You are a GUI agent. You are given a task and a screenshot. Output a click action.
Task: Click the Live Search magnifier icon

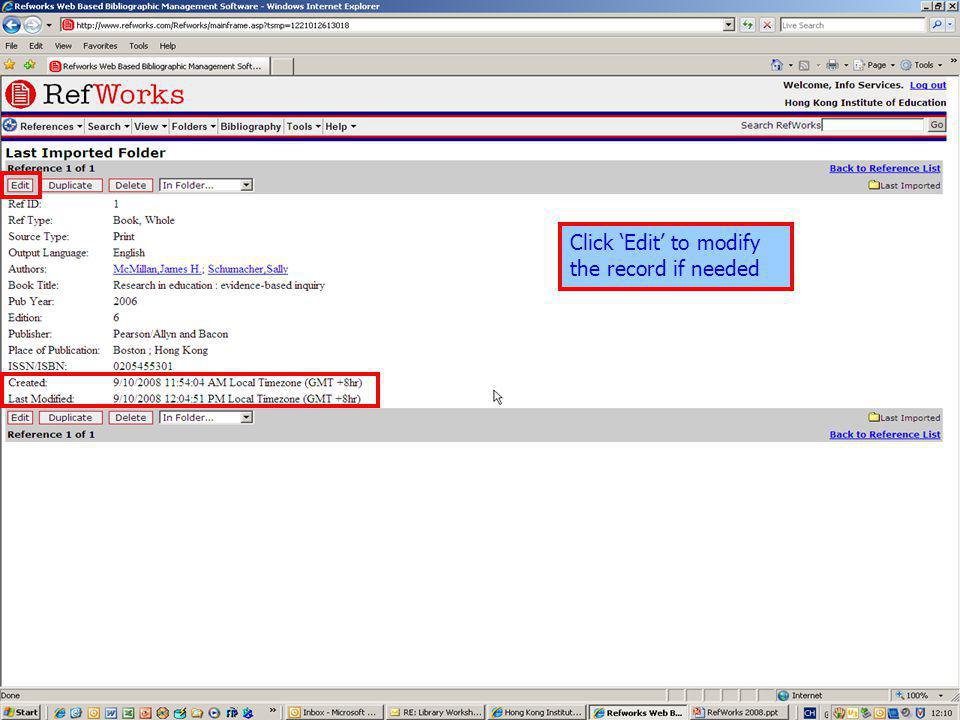(937, 25)
